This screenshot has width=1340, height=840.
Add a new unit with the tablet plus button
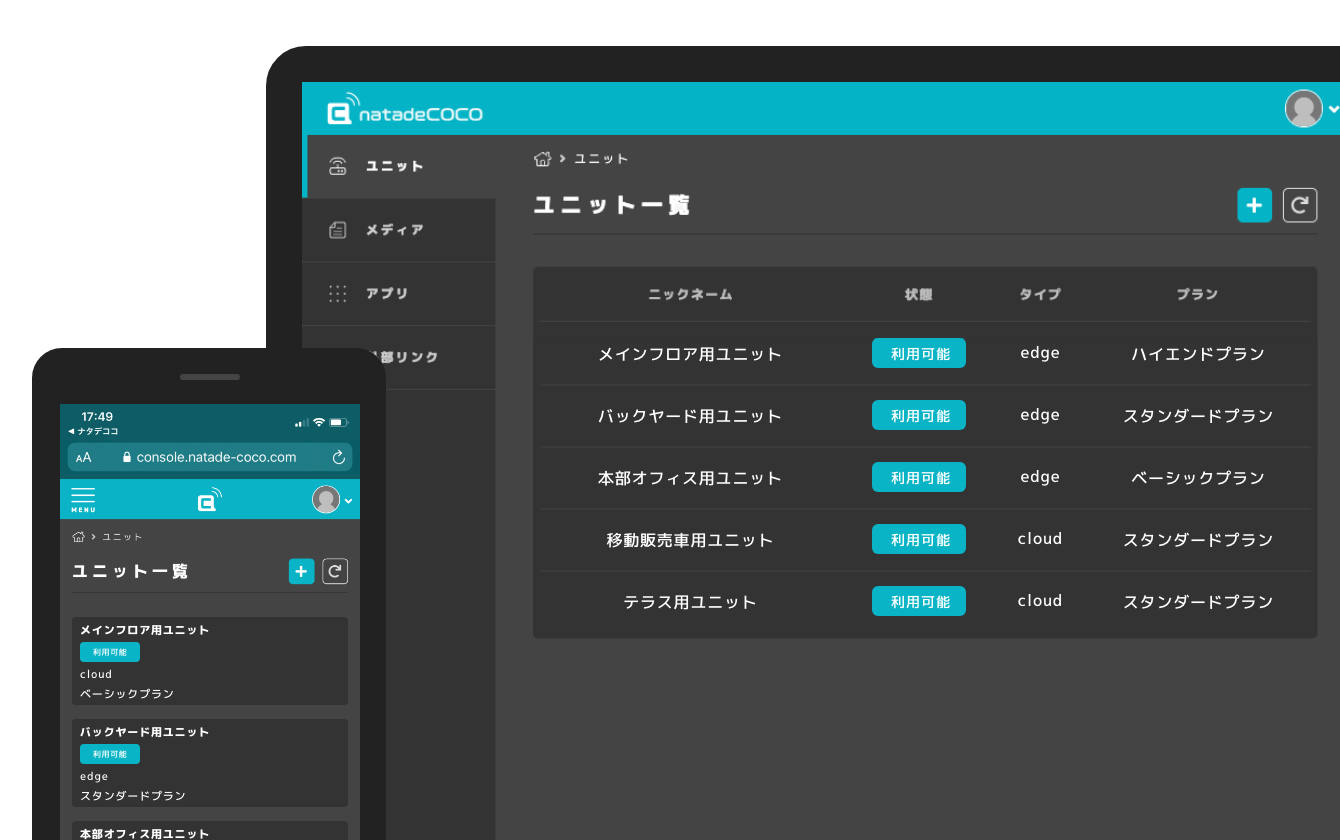(1254, 205)
